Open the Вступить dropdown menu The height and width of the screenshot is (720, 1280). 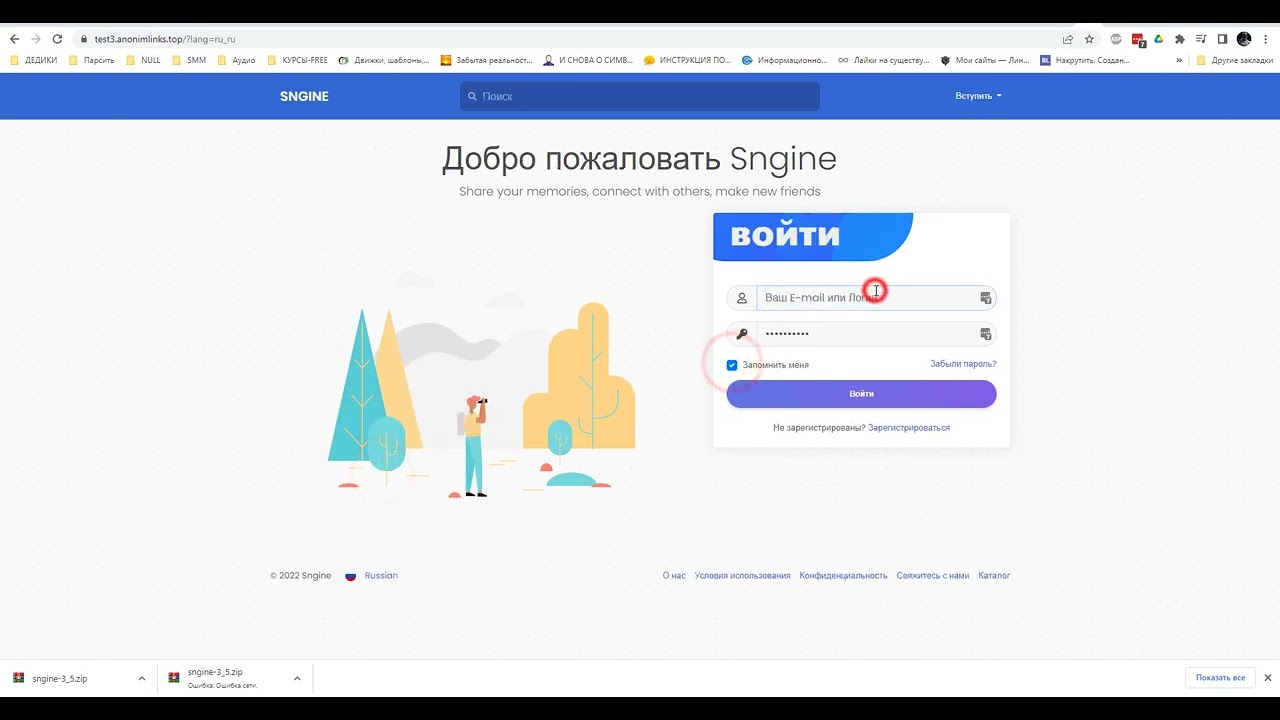click(x=978, y=96)
